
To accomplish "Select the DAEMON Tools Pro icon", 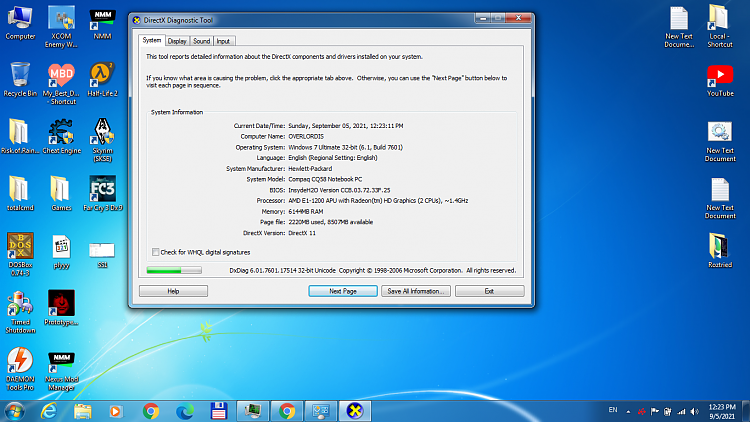I will point(20,369).
